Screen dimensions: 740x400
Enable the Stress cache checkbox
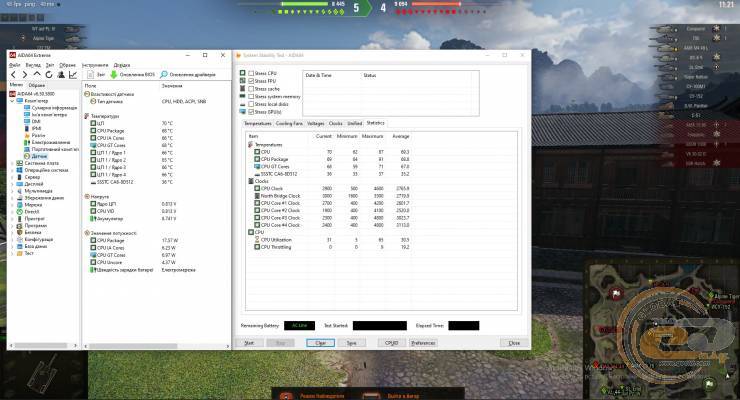[x=251, y=89]
